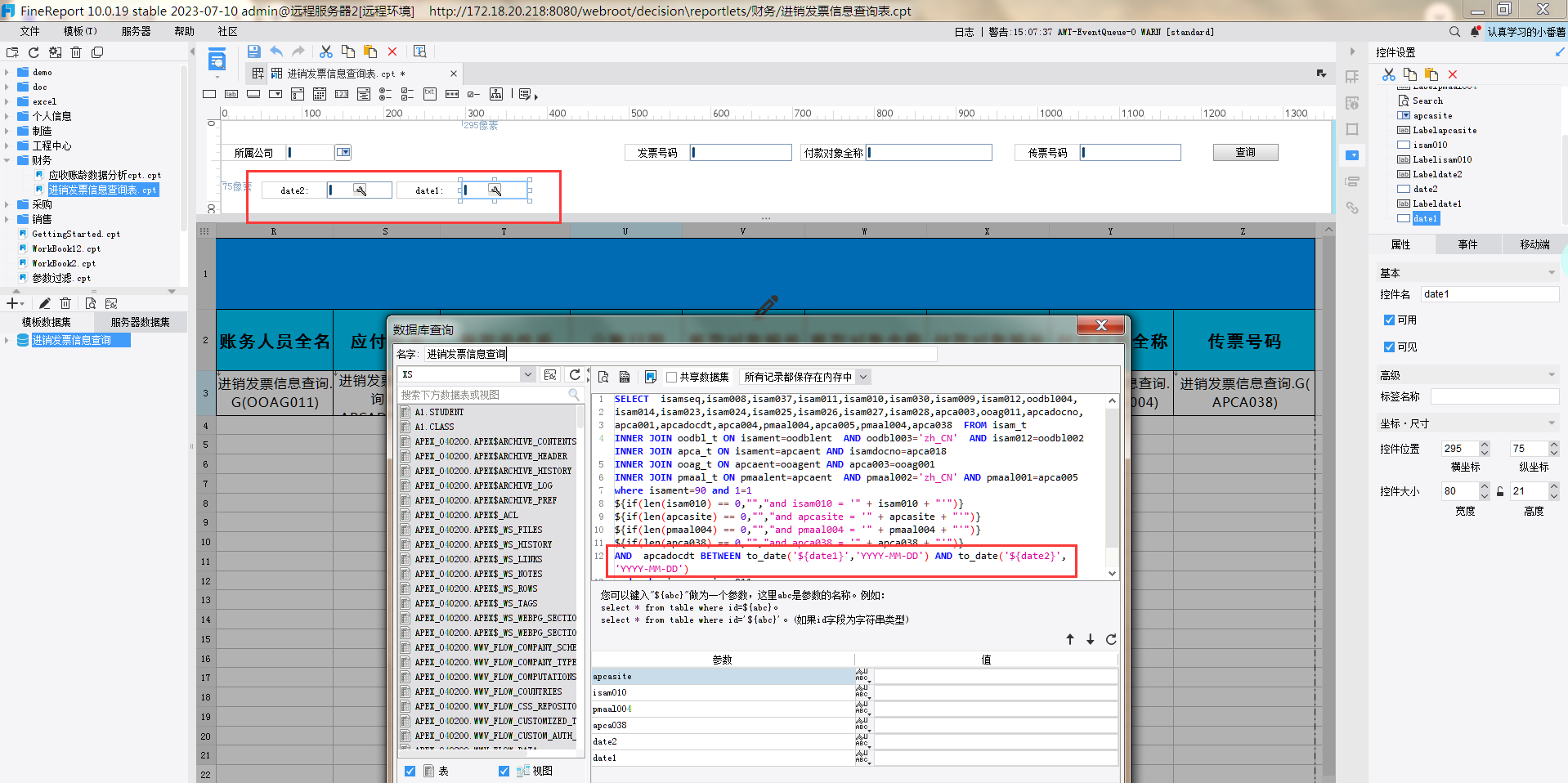Open the 文件 menu

30,31
